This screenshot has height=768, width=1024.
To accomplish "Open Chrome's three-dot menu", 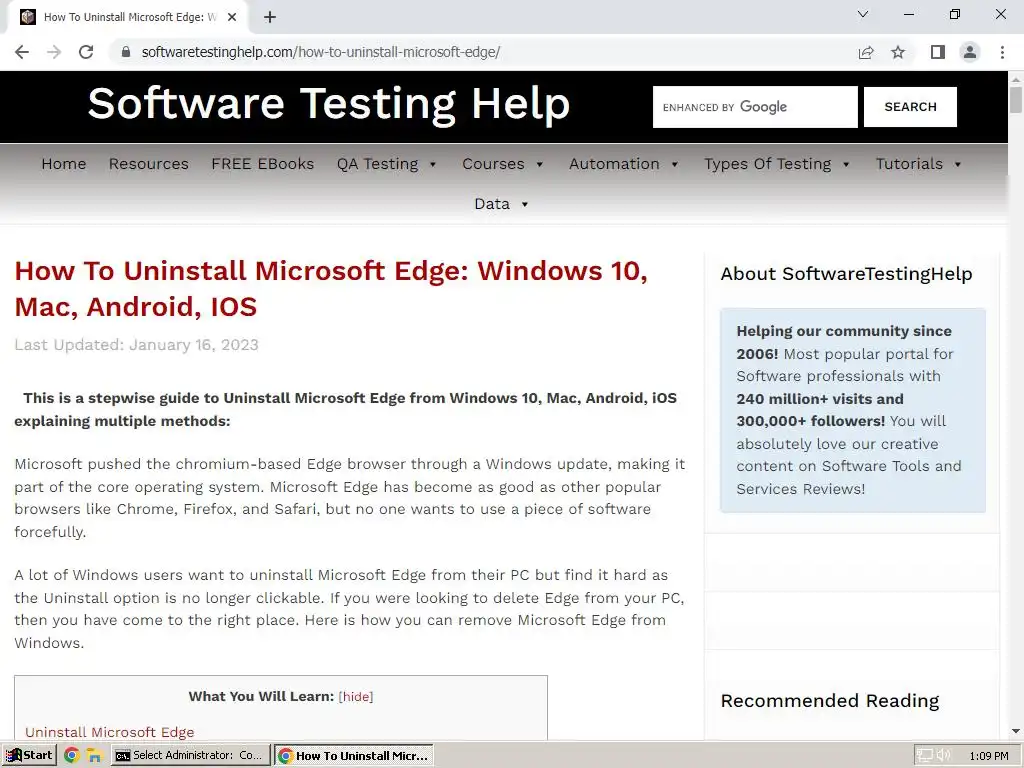I will 1002,52.
